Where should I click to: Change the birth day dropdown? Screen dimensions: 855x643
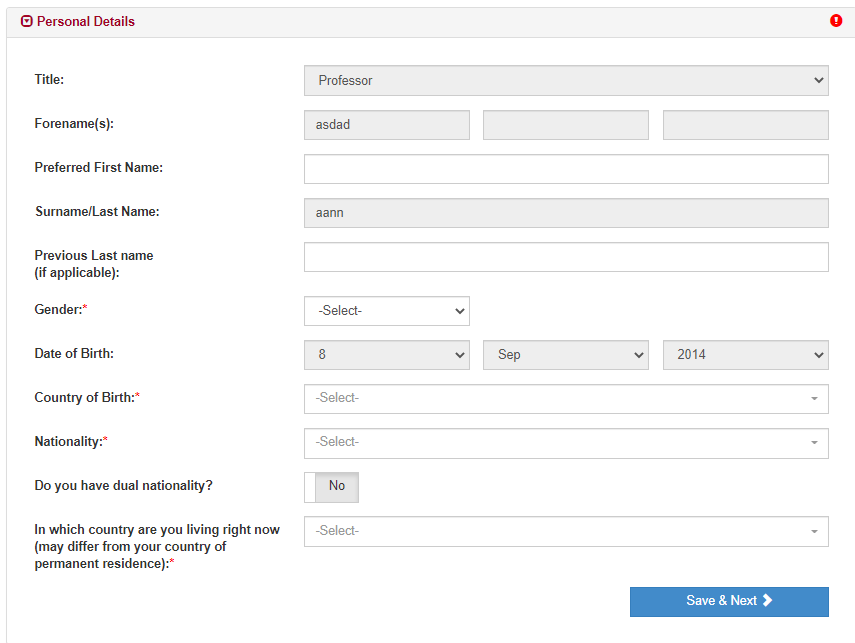tap(386, 355)
